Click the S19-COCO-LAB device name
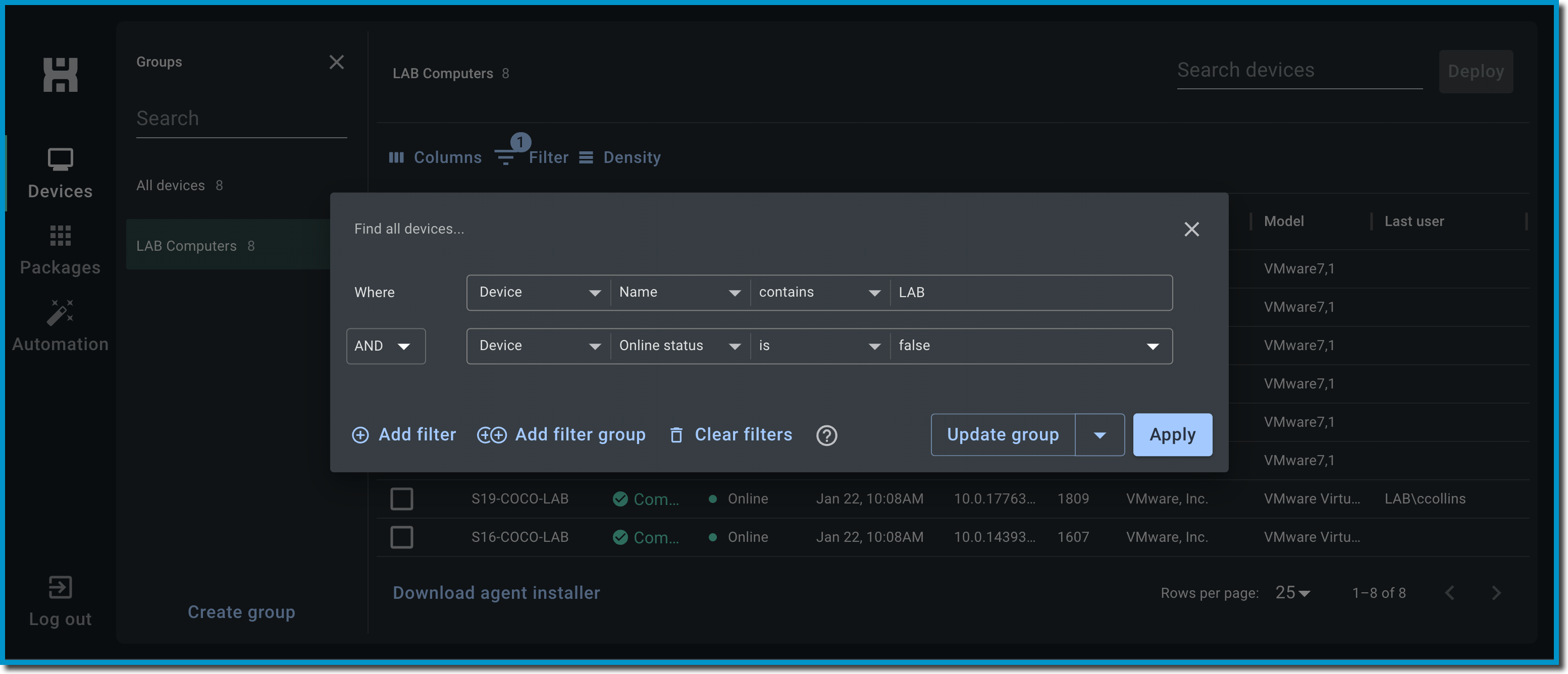The image size is (1568, 674). (x=520, y=499)
